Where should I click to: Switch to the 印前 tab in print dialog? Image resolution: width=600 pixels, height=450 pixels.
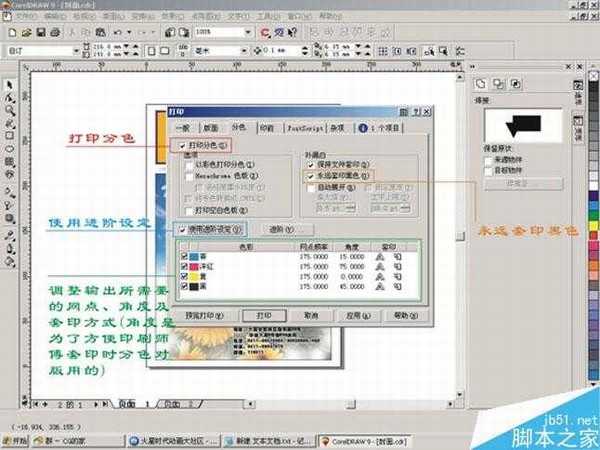pyautogui.click(x=267, y=128)
